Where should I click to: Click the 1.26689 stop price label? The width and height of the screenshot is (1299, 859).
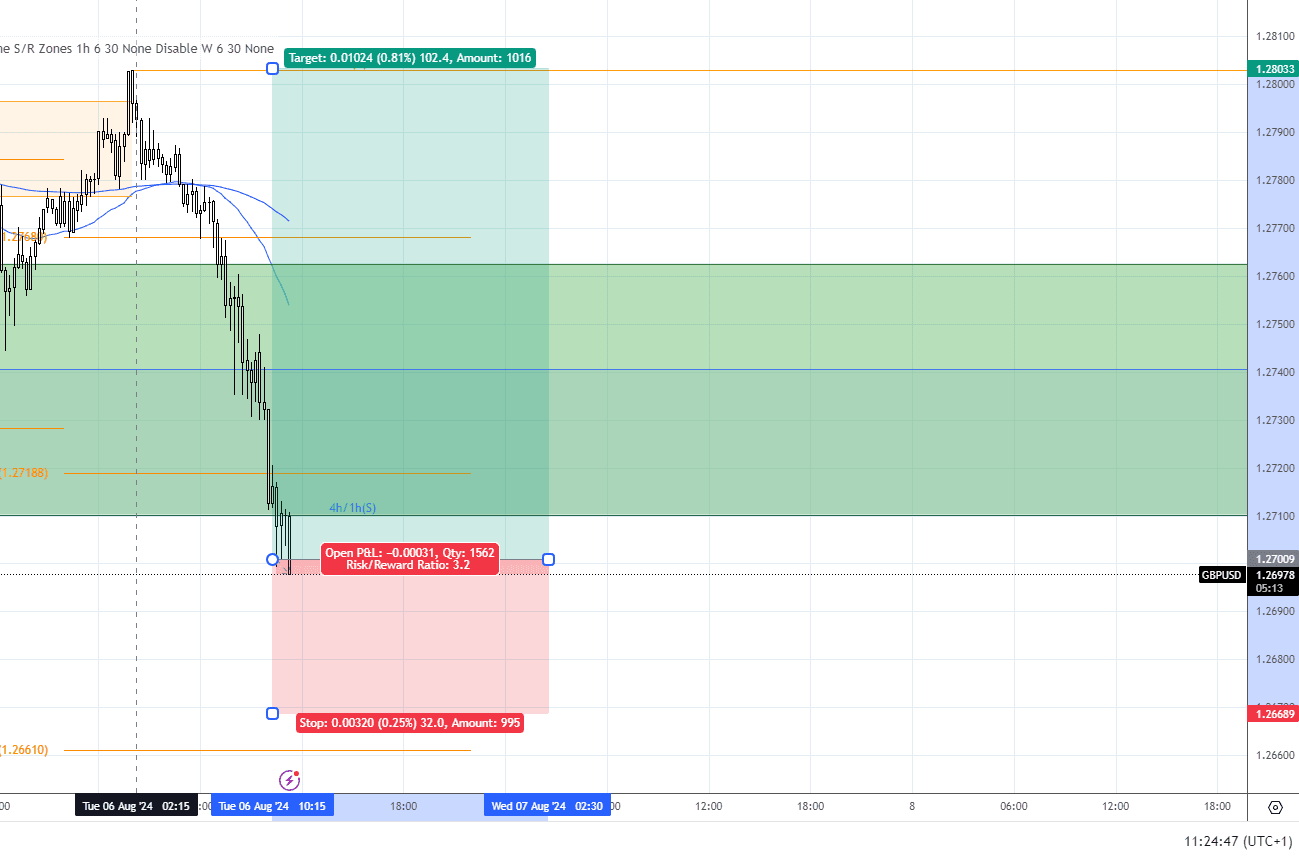1273,714
